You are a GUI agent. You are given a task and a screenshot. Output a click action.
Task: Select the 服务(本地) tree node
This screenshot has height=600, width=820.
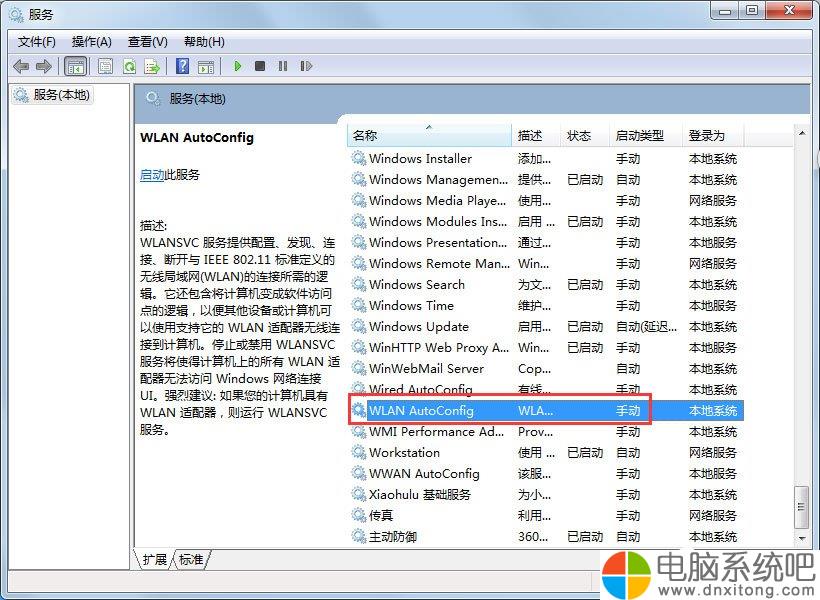pos(52,95)
